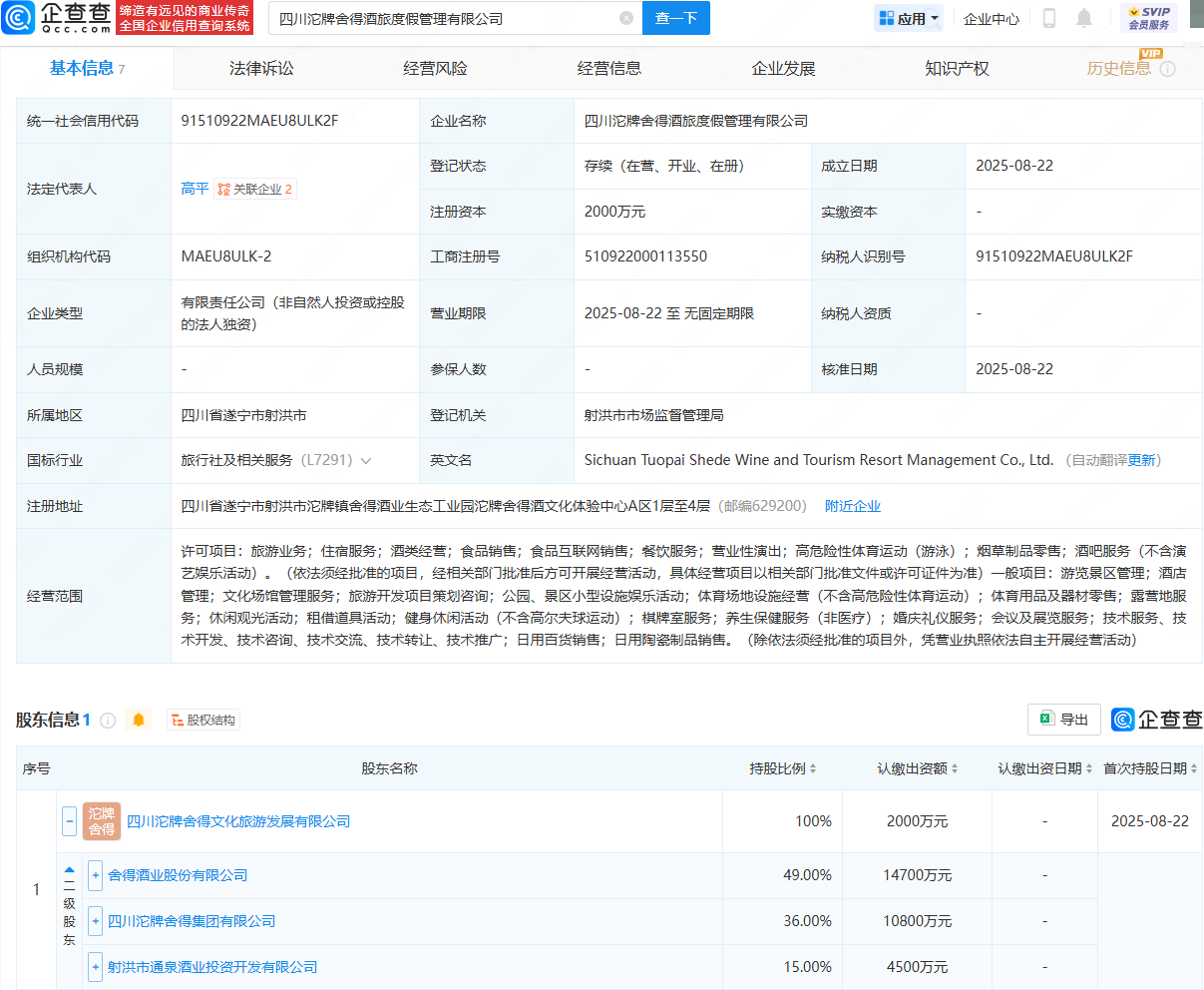Click the 查一下 search button

[x=676, y=18]
